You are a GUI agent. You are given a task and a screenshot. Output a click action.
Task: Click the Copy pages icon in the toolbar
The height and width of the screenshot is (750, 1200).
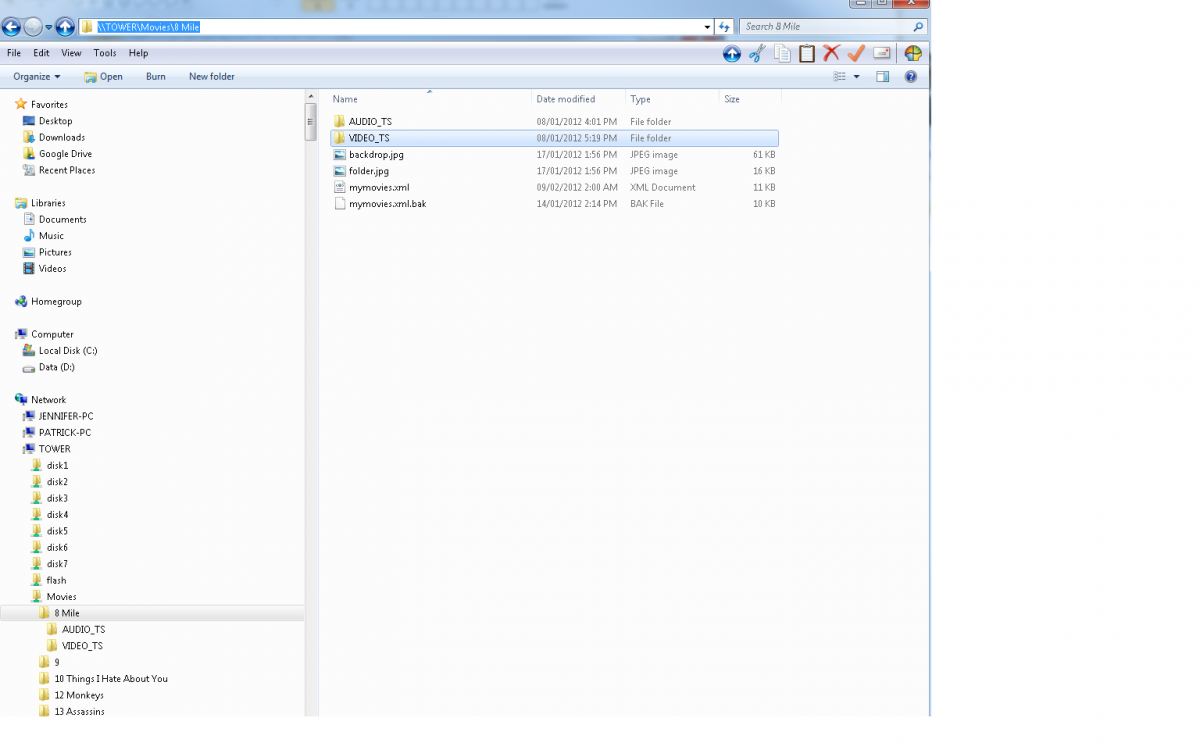782,54
